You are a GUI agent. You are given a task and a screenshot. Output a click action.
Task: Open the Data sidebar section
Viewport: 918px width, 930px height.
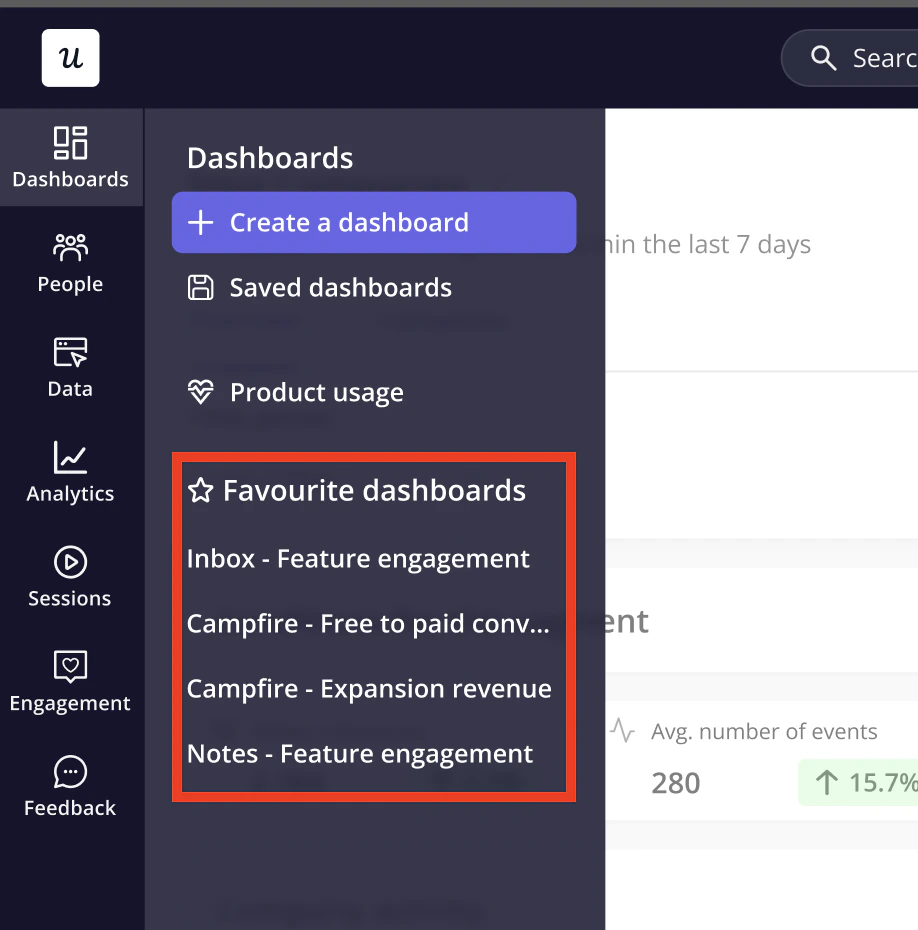click(x=71, y=368)
